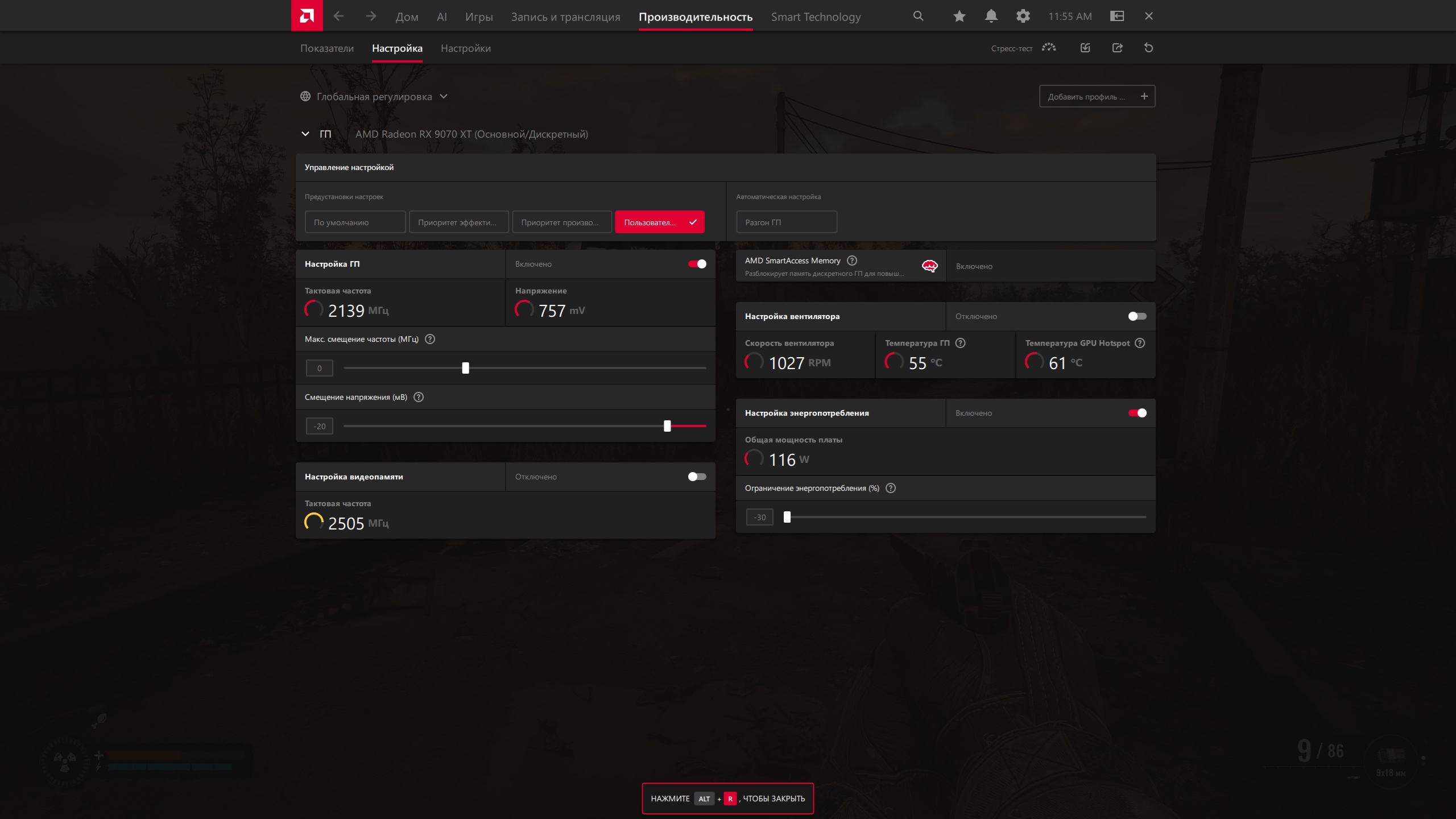The height and width of the screenshot is (819, 1456).
Task: Open settings gear icon
Action: coord(1023,16)
